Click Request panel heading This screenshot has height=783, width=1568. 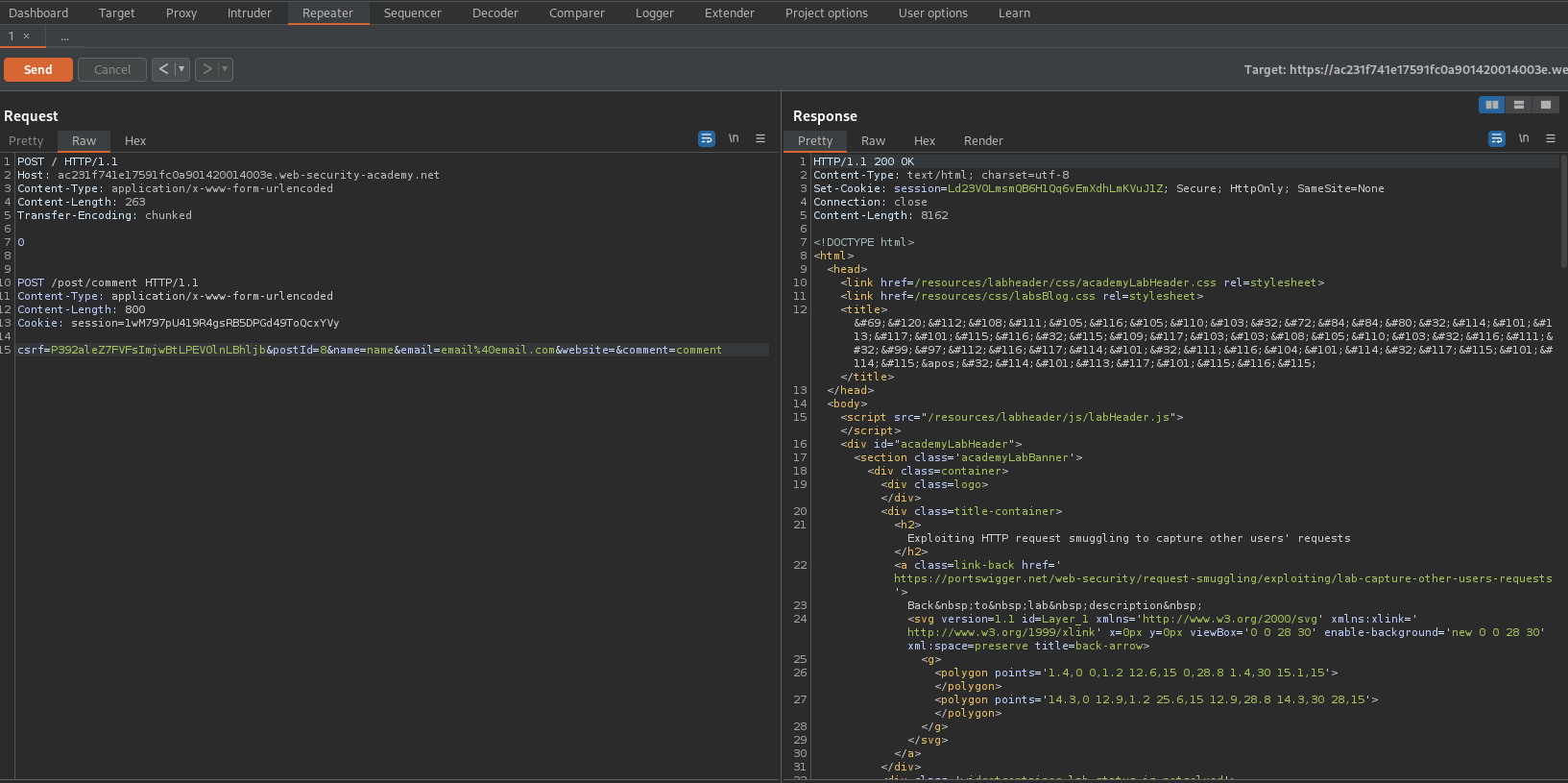point(31,116)
